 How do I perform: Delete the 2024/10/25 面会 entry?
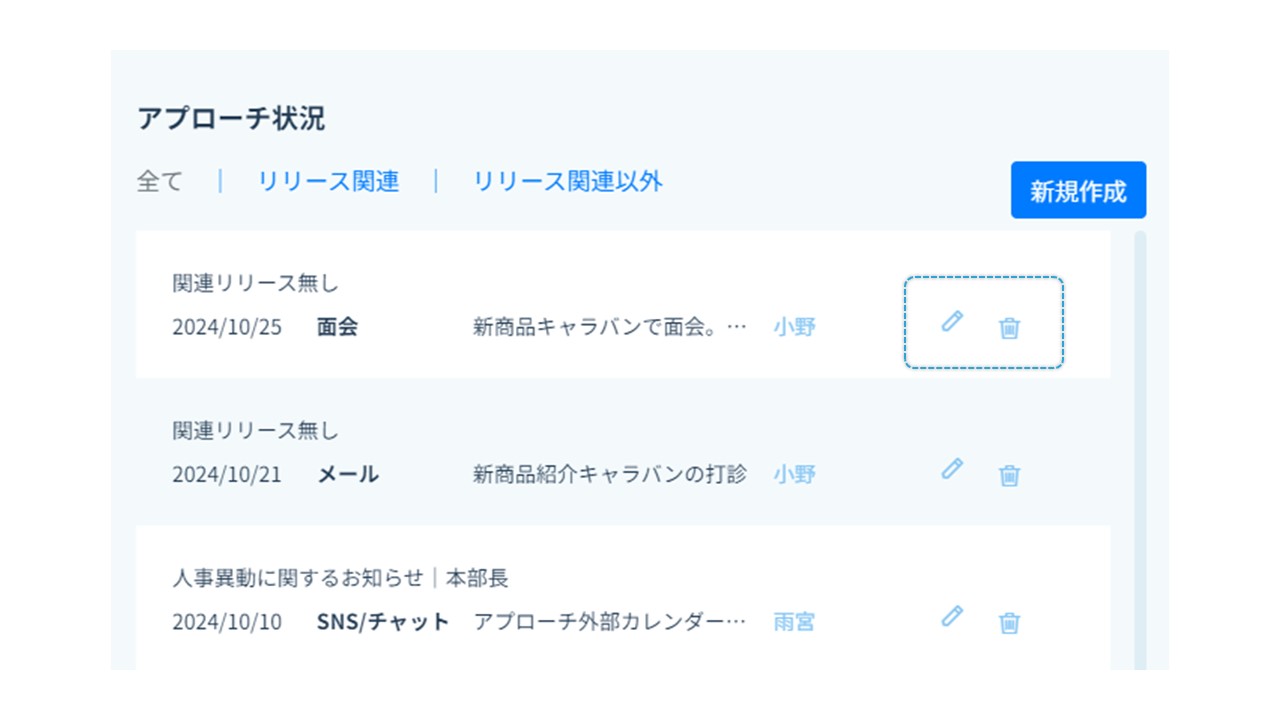click(x=1009, y=327)
